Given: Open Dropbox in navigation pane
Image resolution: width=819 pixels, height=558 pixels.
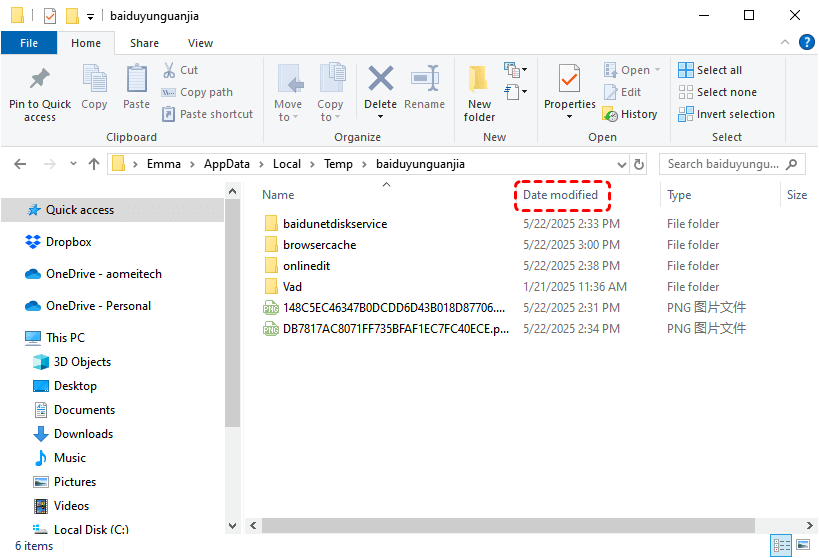Looking at the screenshot, I should click(x=68, y=242).
